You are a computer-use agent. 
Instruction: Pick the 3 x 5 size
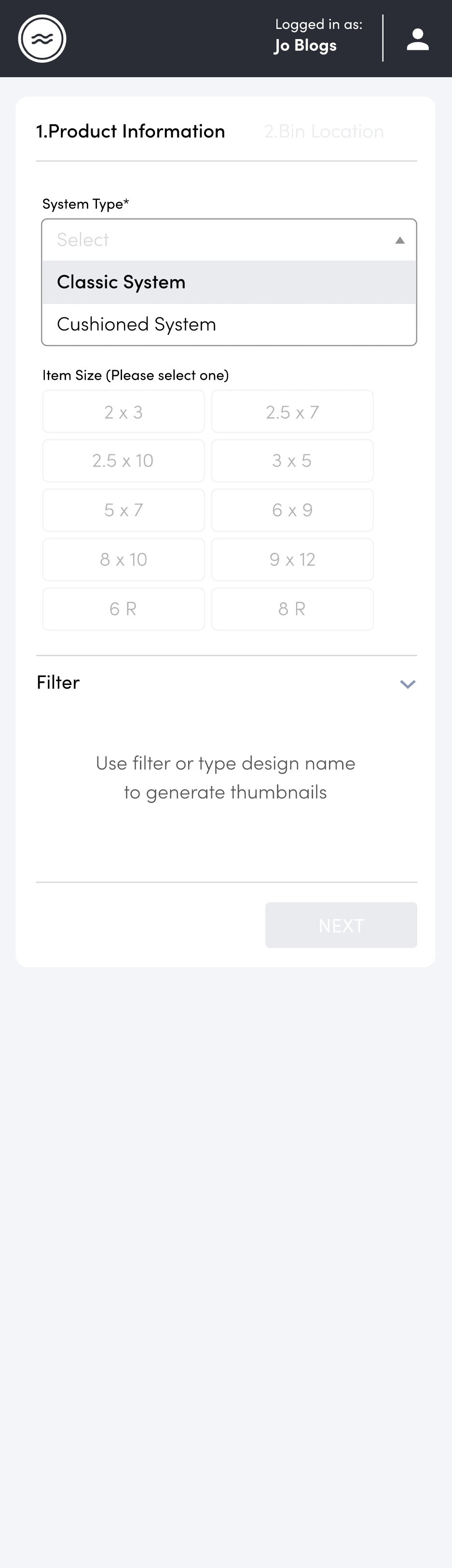[292, 461]
